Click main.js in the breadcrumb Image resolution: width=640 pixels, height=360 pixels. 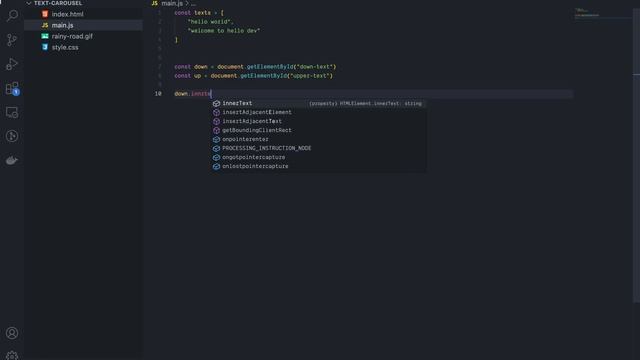pyautogui.click(x=172, y=3)
